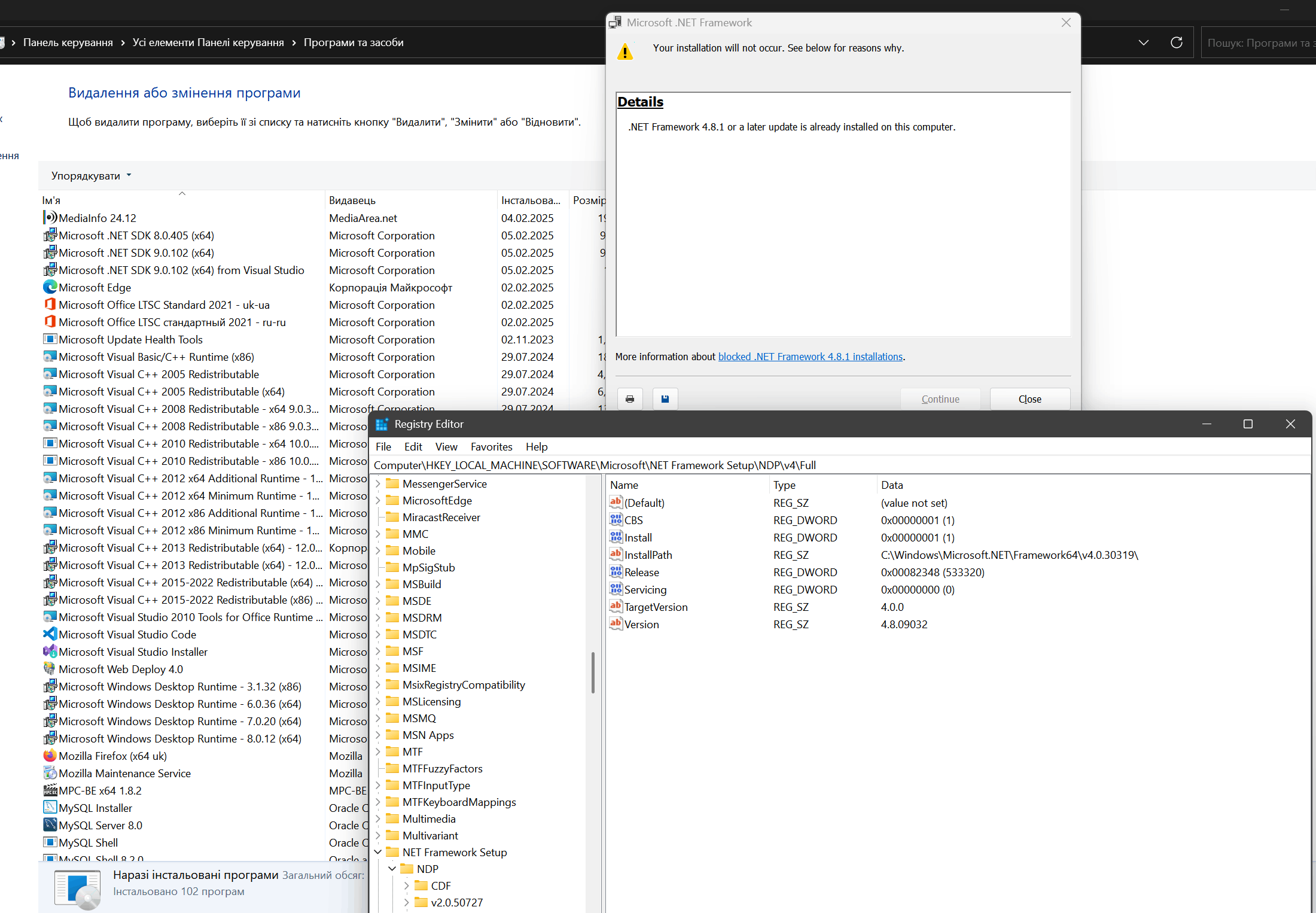Open the address bar history dropdown chevron
Image resolution: width=1316 pixels, height=913 pixels.
coord(1143,42)
